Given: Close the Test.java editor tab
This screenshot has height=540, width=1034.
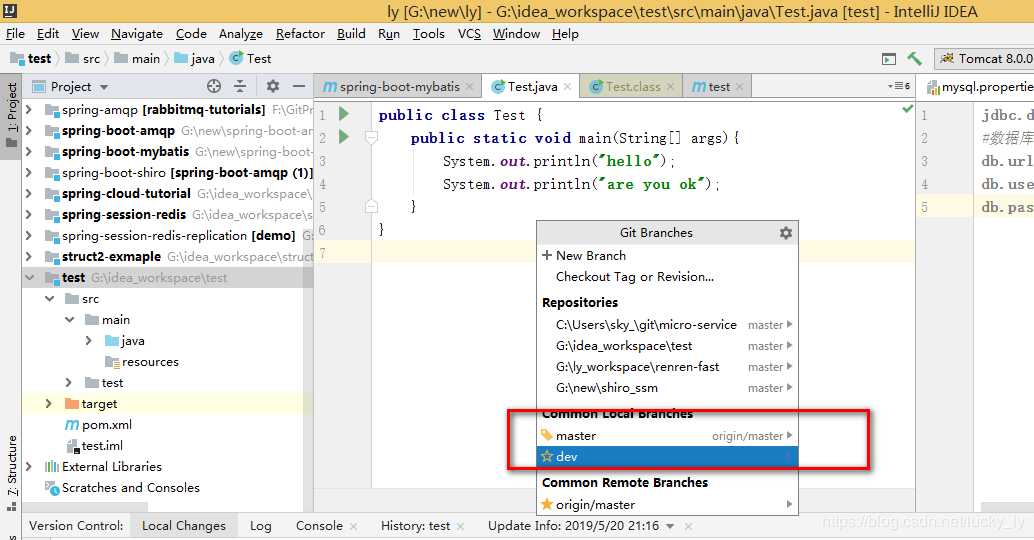Looking at the screenshot, I should pos(566,86).
